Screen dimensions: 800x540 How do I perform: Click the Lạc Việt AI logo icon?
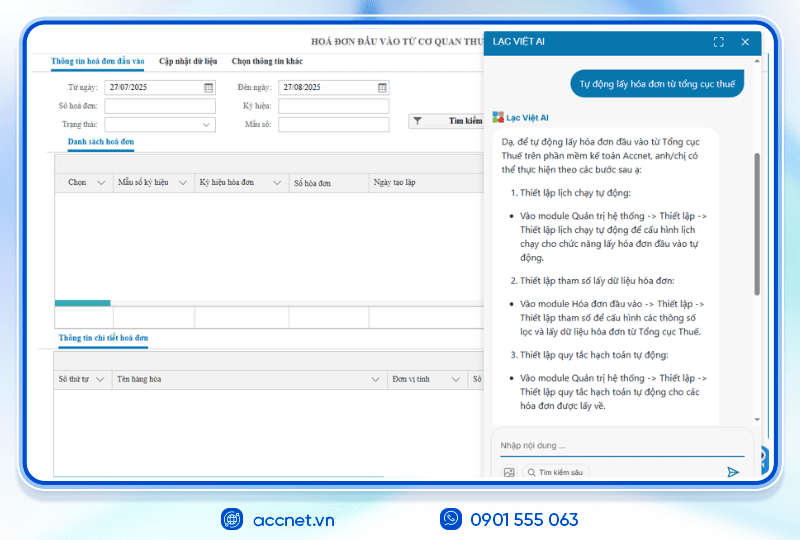click(x=498, y=117)
